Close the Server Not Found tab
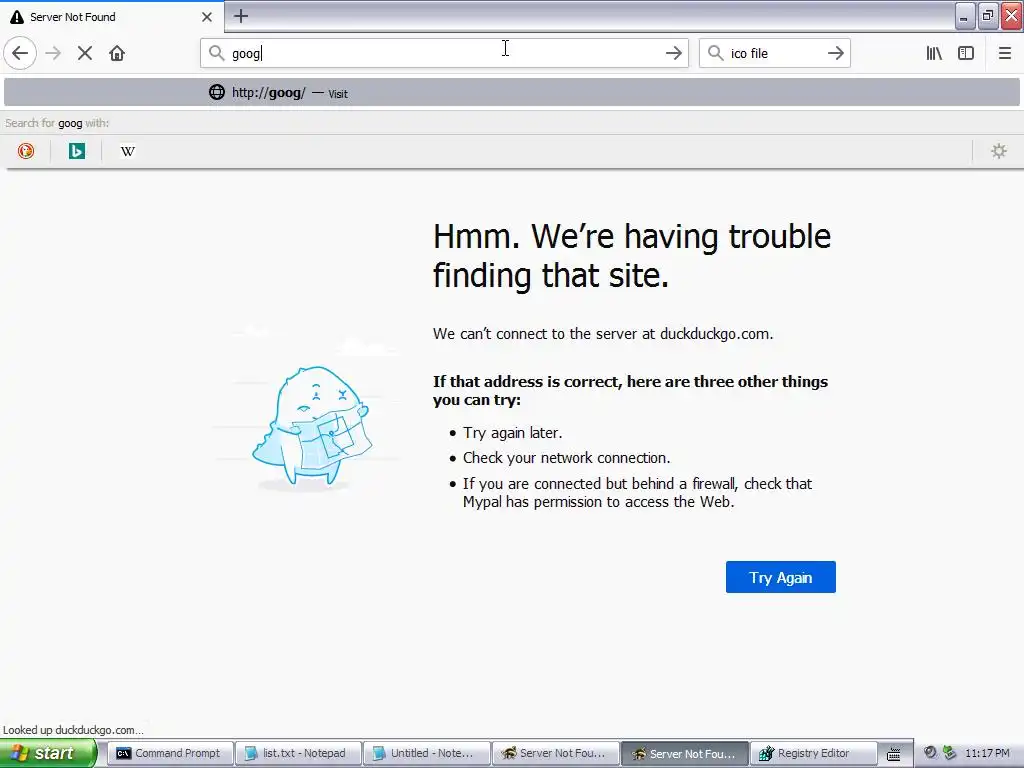 pos(206,17)
